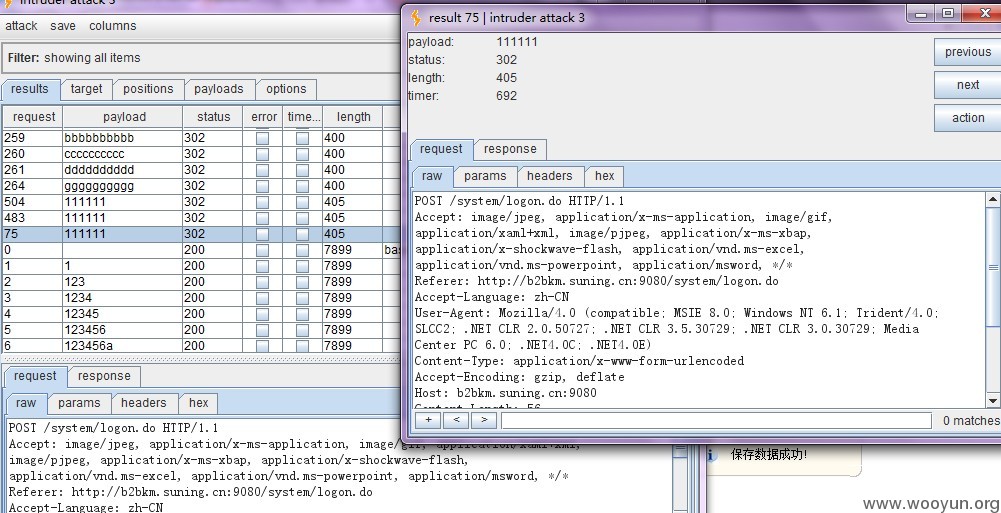1001x513 pixels.
Task: Switch to the options tab
Action: click(286, 89)
